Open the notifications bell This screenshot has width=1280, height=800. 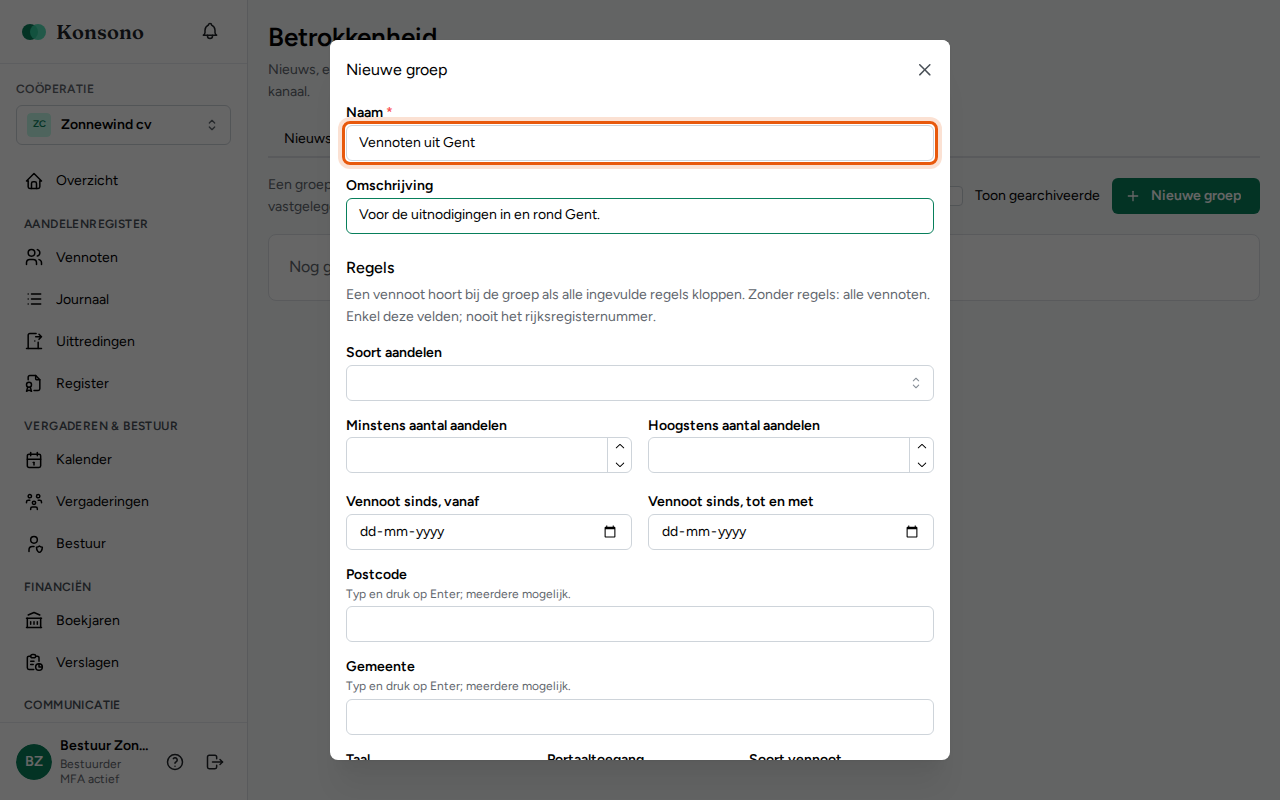(210, 32)
